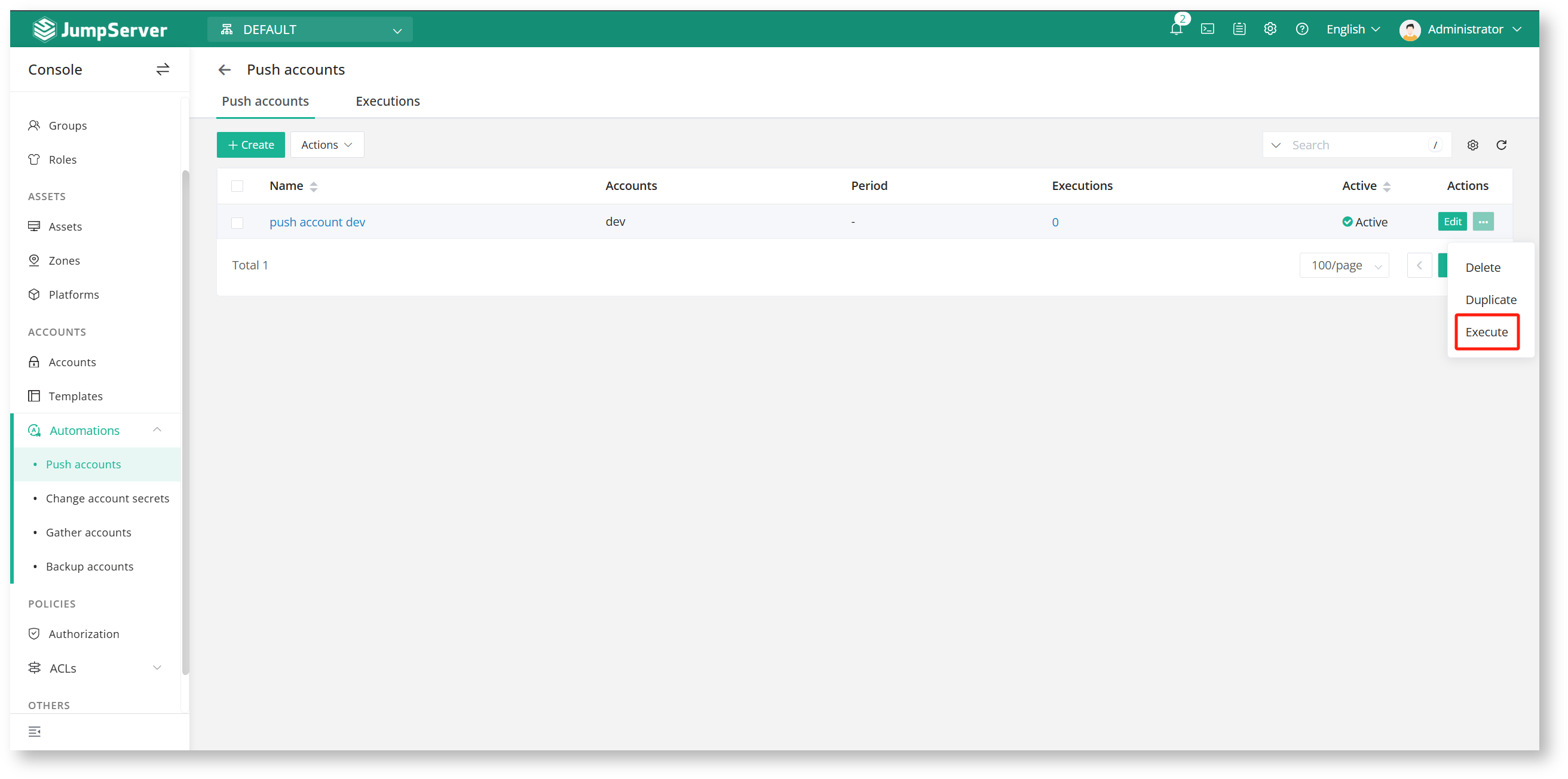Open the Actions dropdown button
The image size is (1568, 779).
tap(327, 145)
